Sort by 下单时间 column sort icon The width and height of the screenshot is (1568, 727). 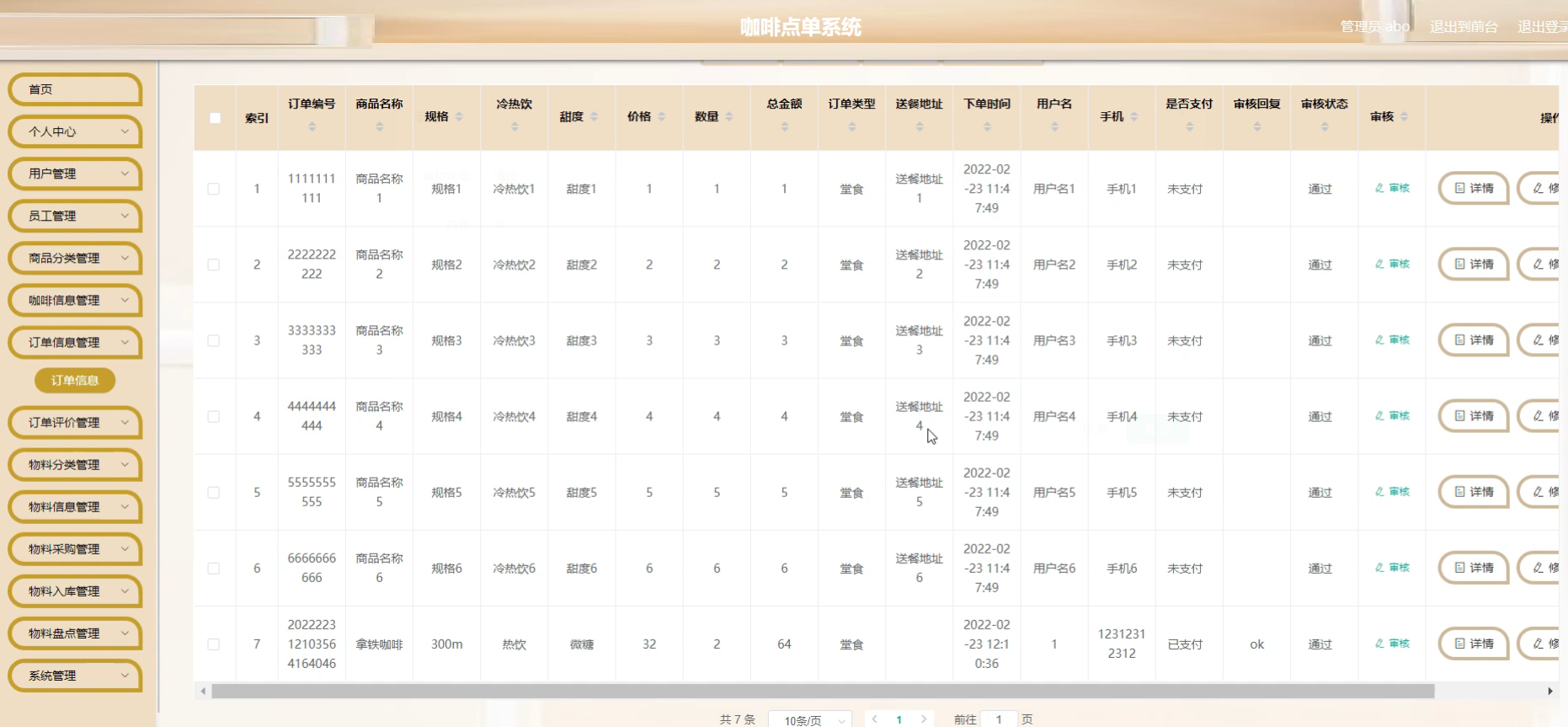987,126
